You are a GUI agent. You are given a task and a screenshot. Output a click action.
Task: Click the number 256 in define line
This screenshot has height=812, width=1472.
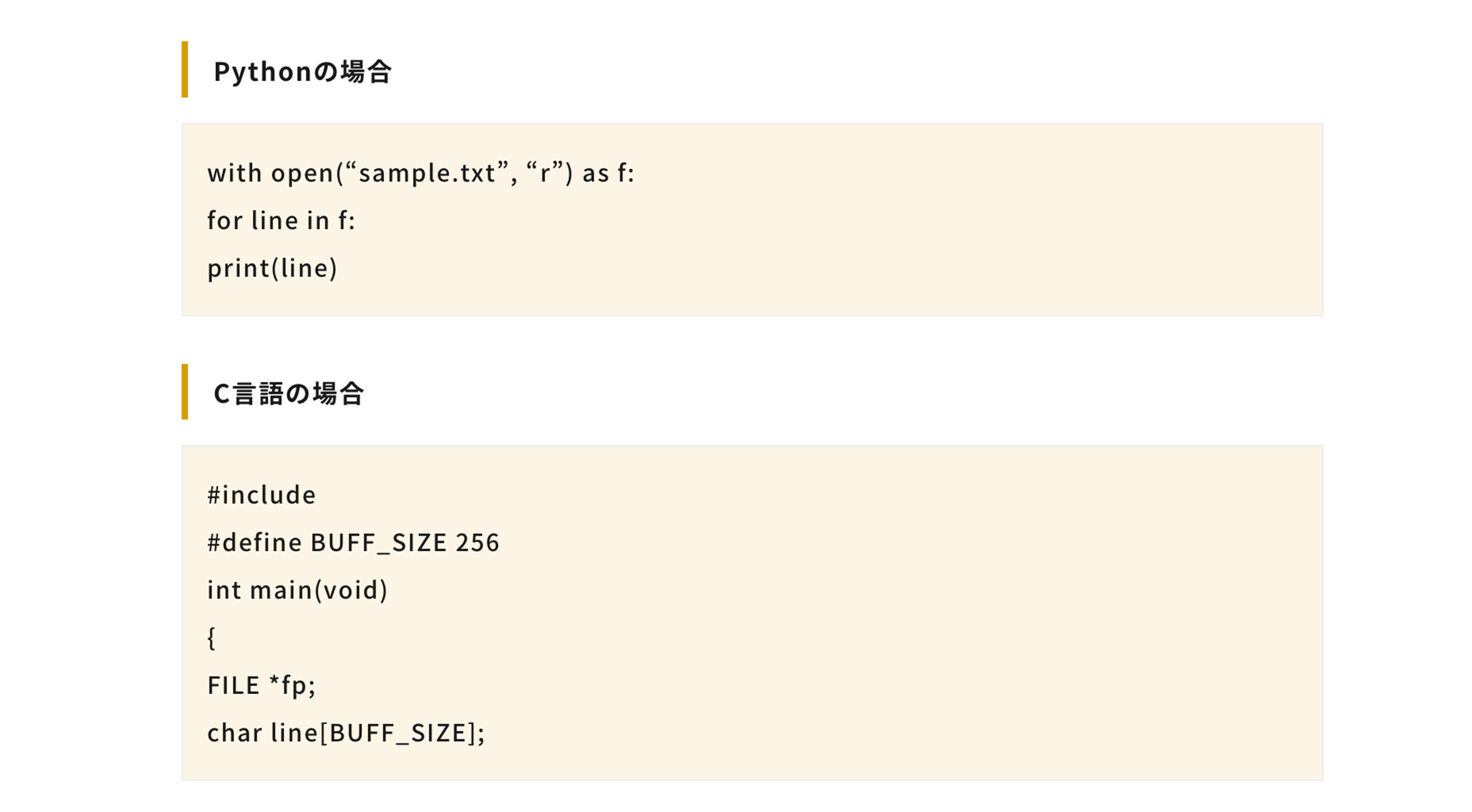(x=478, y=542)
